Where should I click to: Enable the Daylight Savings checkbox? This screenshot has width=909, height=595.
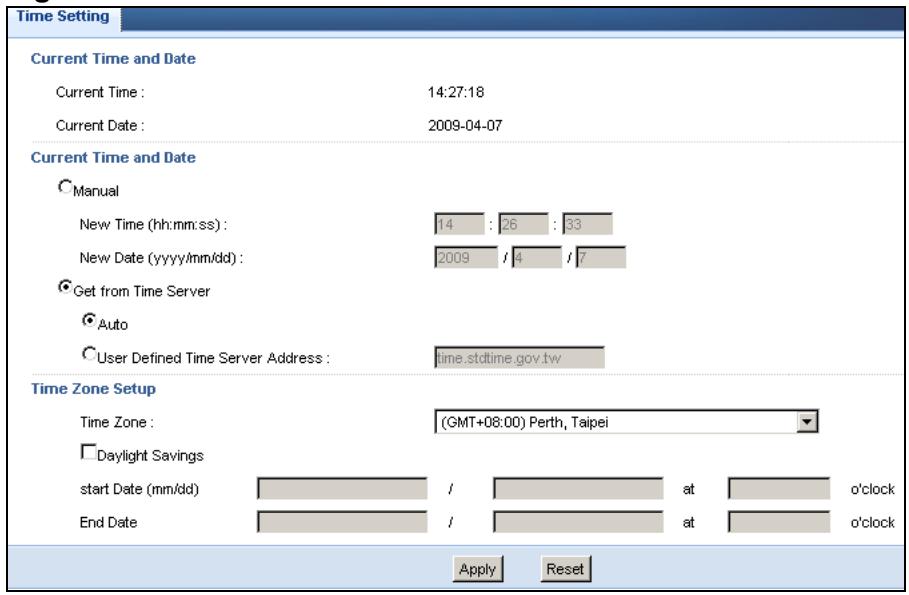coord(88,452)
